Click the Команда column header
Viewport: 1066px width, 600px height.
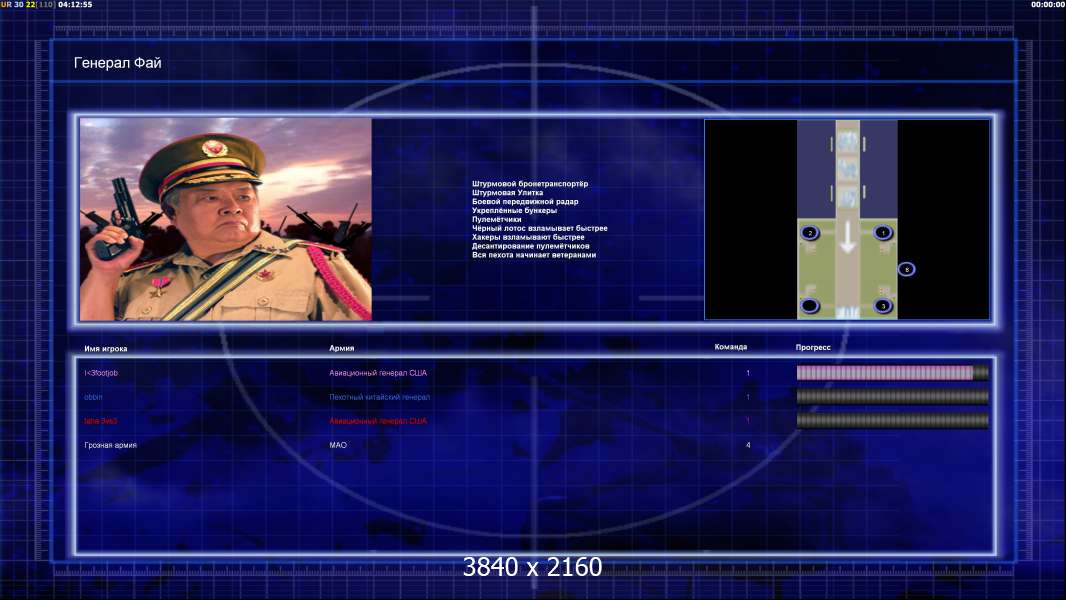tap(731, 347)
